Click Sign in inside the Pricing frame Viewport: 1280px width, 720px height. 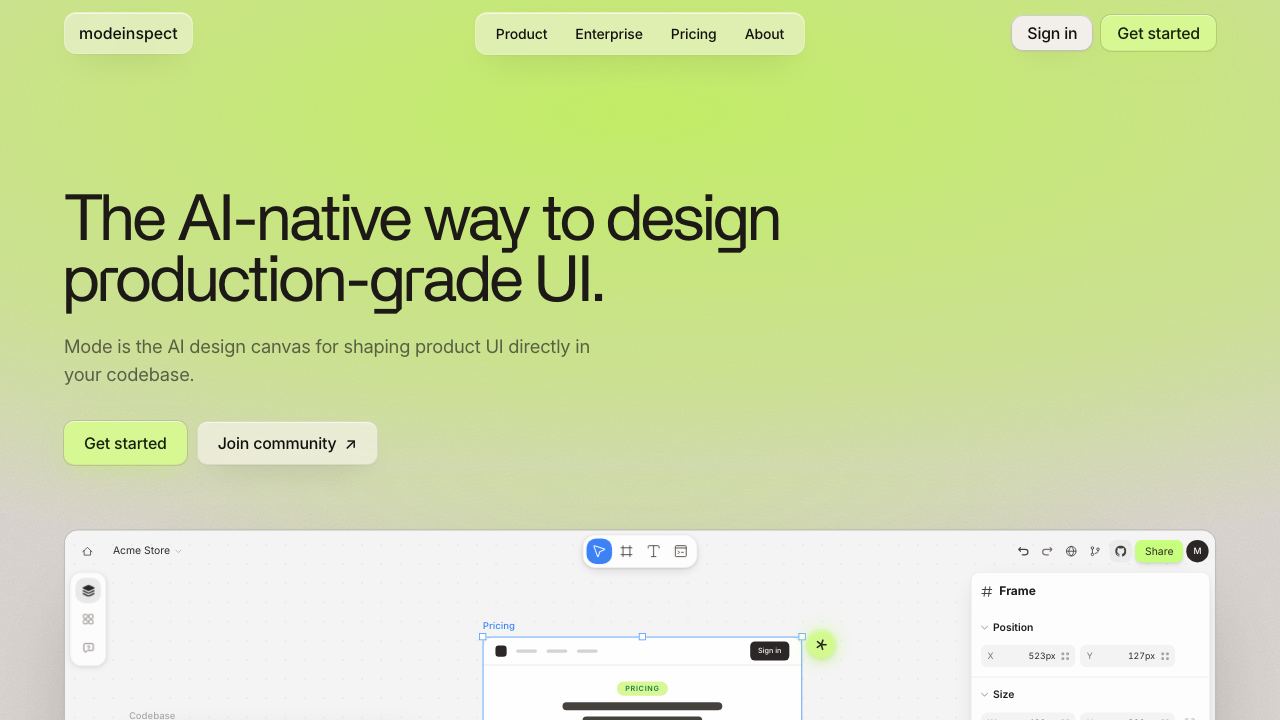(769, 651)
